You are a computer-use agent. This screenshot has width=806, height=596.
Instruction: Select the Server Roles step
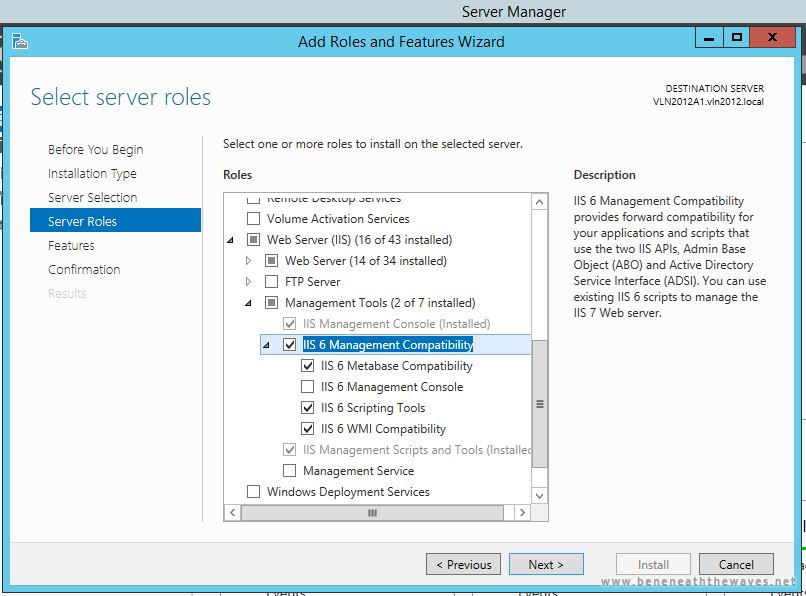pyautogui.click(x=116, y=220)
